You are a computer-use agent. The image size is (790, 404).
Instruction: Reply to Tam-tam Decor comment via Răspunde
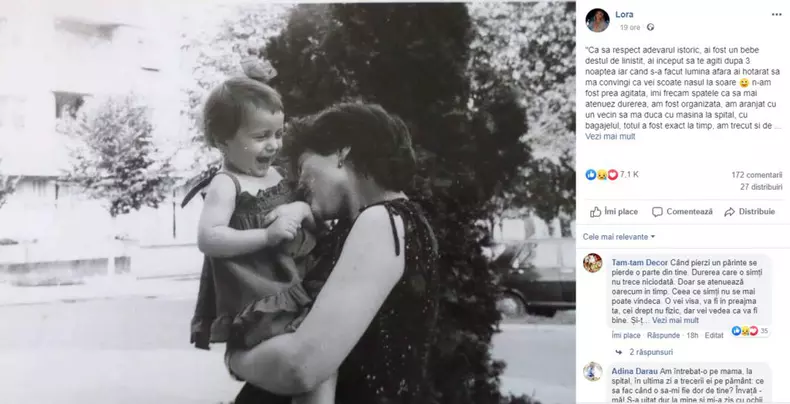[664, 335]
